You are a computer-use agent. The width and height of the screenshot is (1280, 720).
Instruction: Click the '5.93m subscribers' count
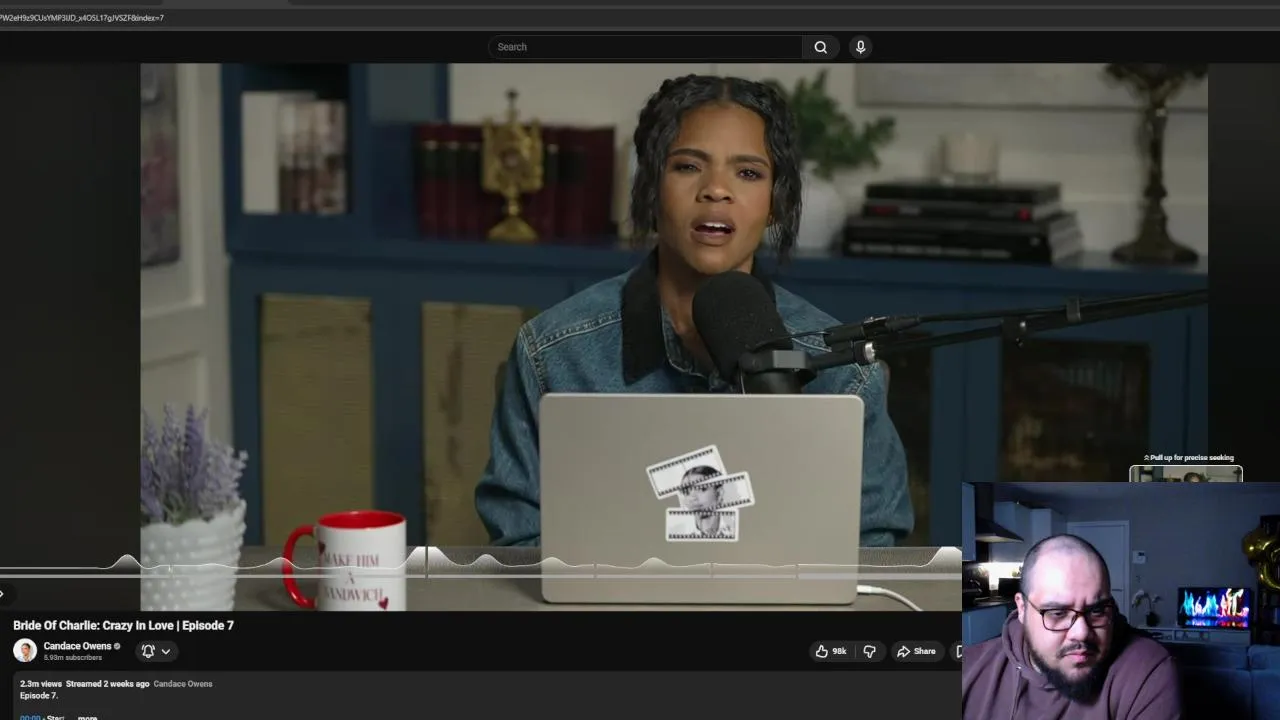click(72, 658)
